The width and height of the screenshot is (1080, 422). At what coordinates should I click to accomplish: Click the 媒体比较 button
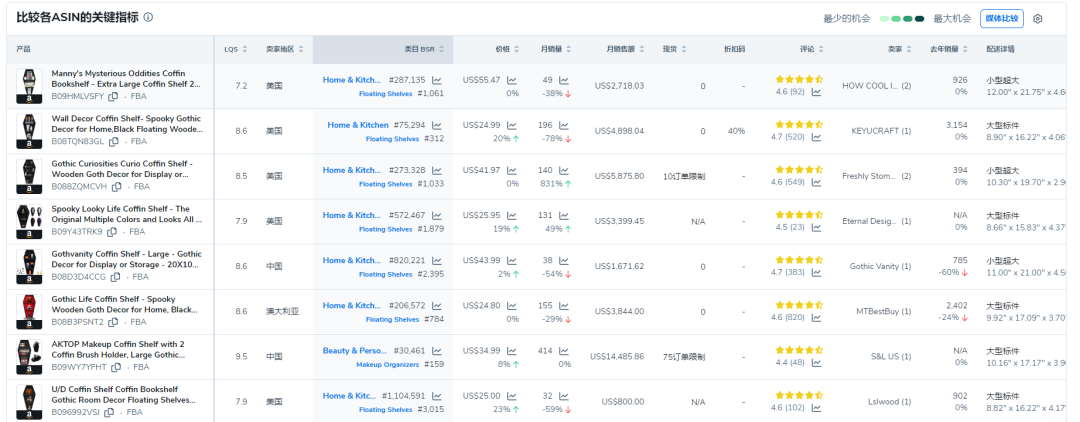1001,19
